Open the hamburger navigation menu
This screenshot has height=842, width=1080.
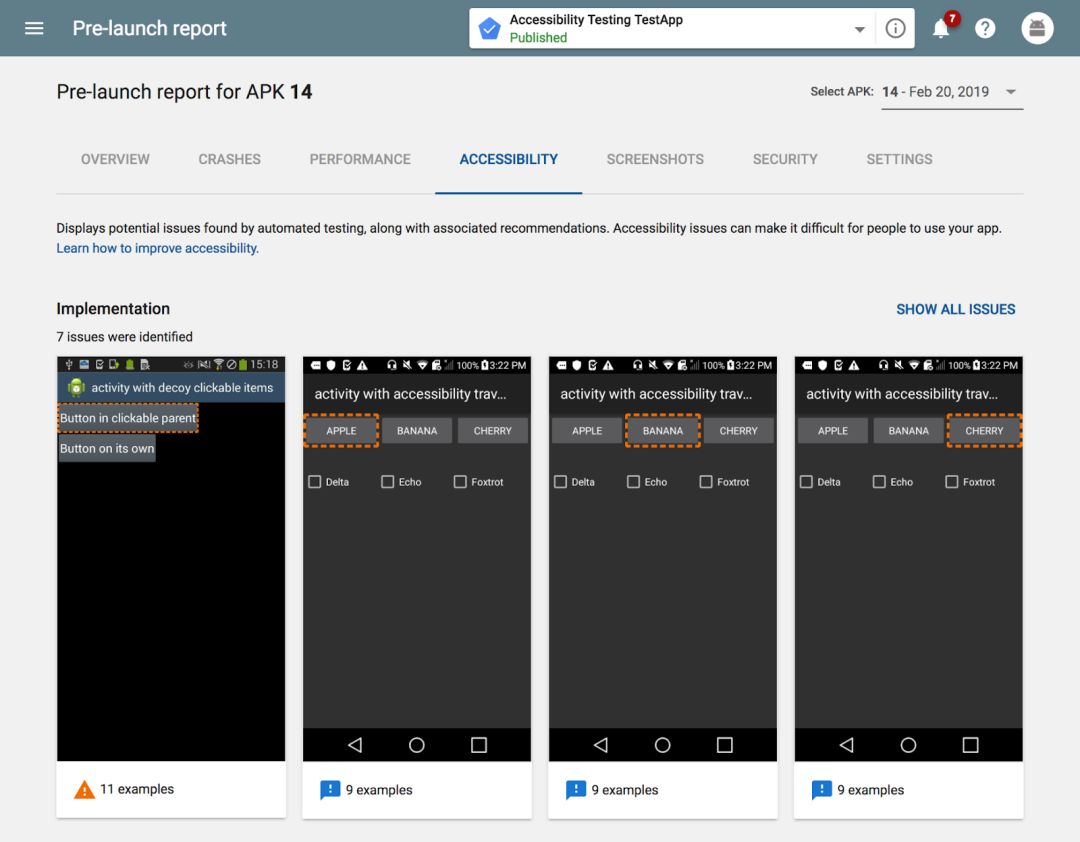[x=34, y=28]
